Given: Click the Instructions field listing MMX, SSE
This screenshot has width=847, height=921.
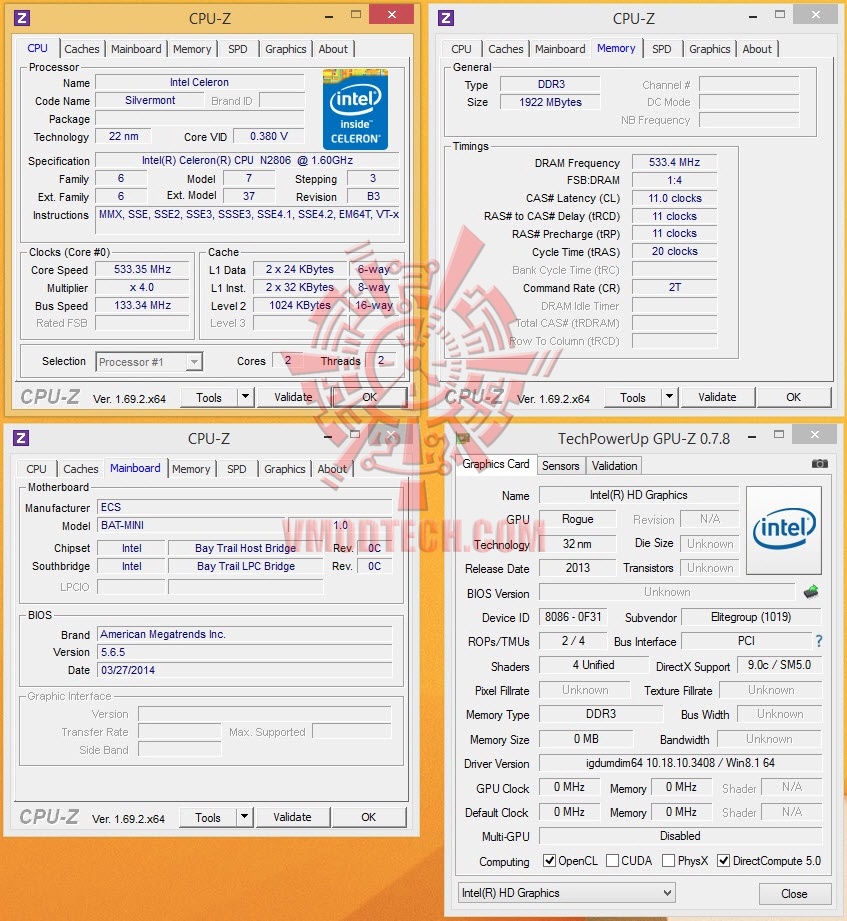Looking at the screenshot, I should 247,221.
